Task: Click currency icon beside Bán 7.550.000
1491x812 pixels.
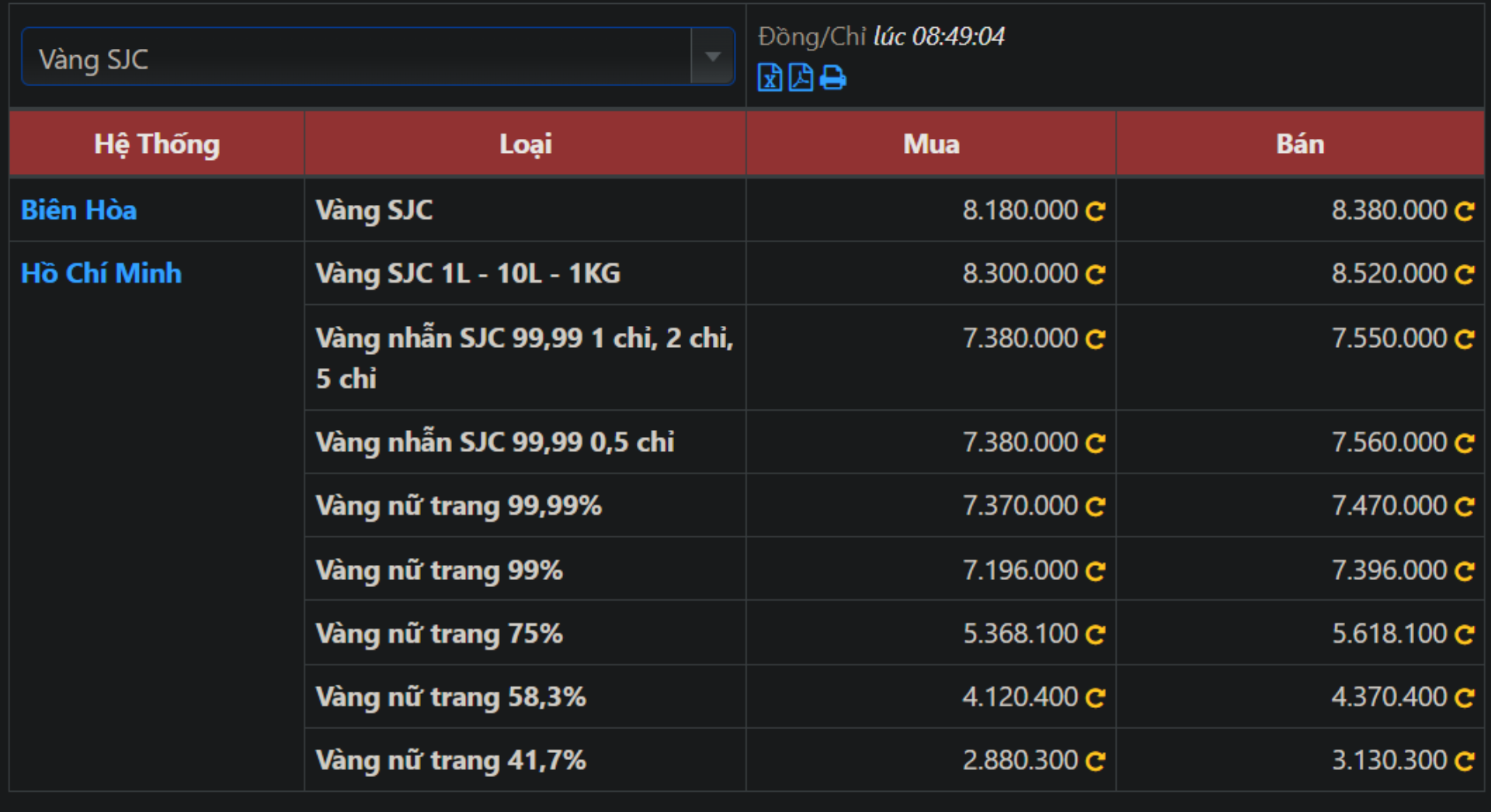Action: pos(1465,339)
